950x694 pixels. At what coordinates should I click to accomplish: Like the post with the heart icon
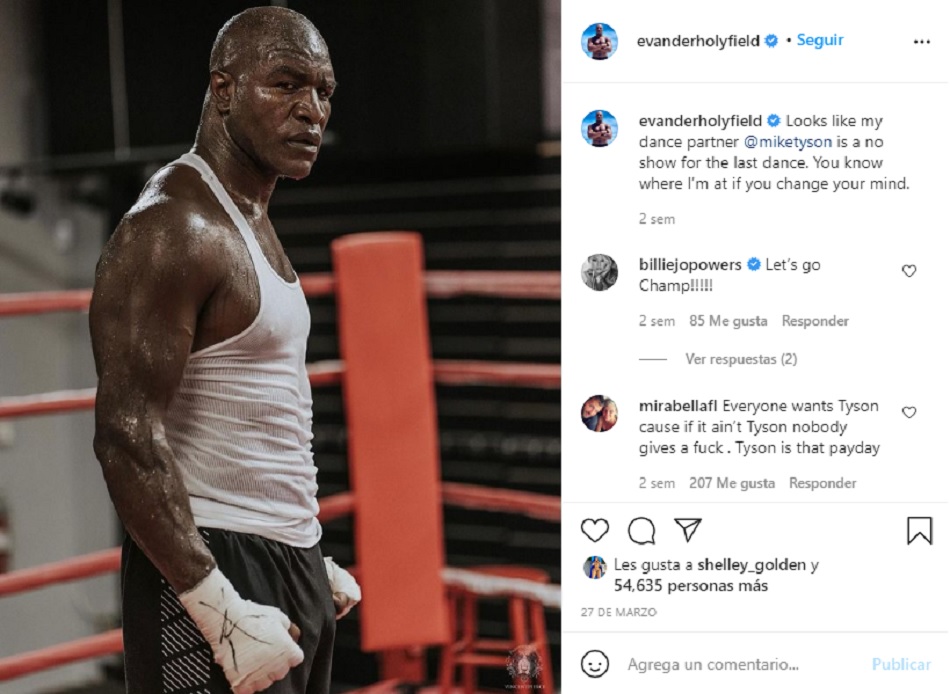[594, 530]
